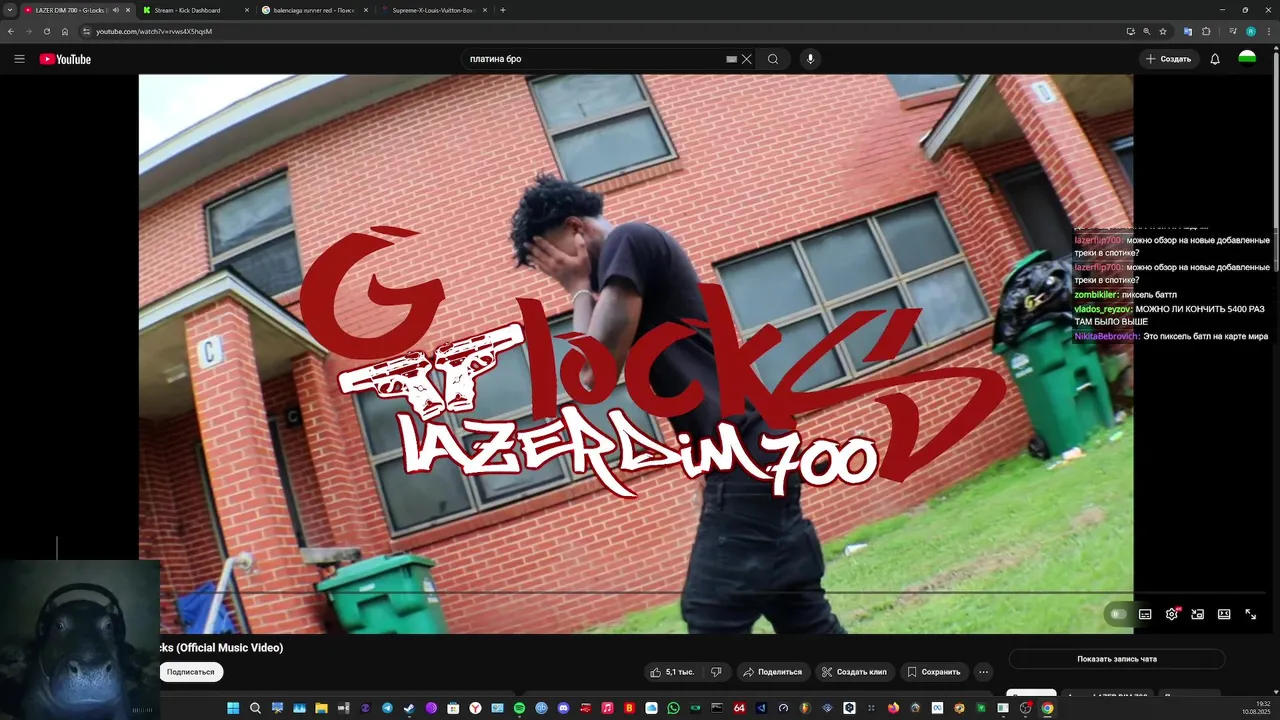Mute the LAZER DIM tab audio icon

[115, 10]
